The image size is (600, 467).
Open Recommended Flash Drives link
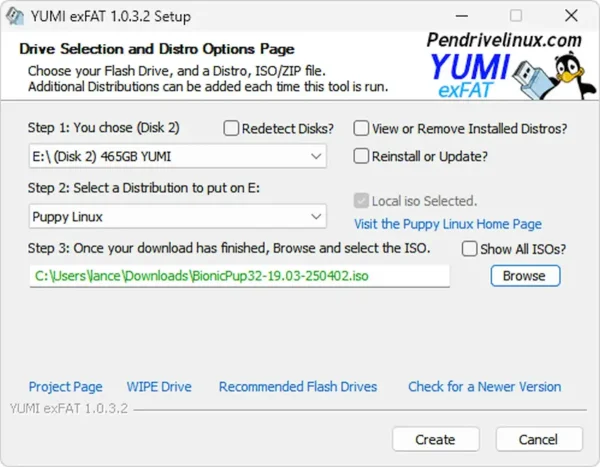click(298, 387)
